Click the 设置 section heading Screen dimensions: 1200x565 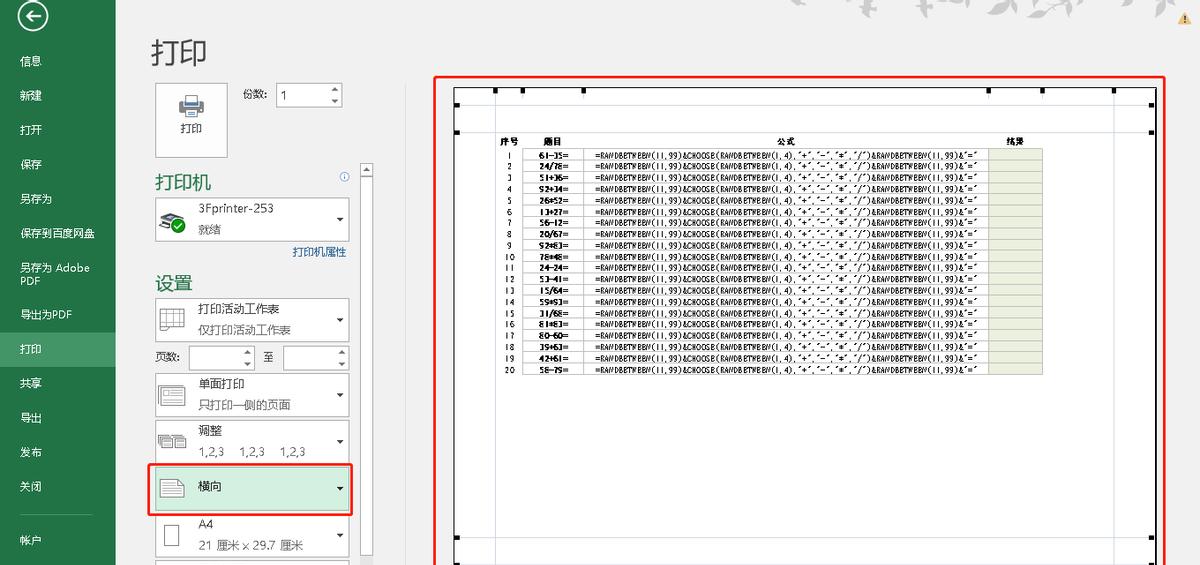pyautogui.click(x=174, y=283)
